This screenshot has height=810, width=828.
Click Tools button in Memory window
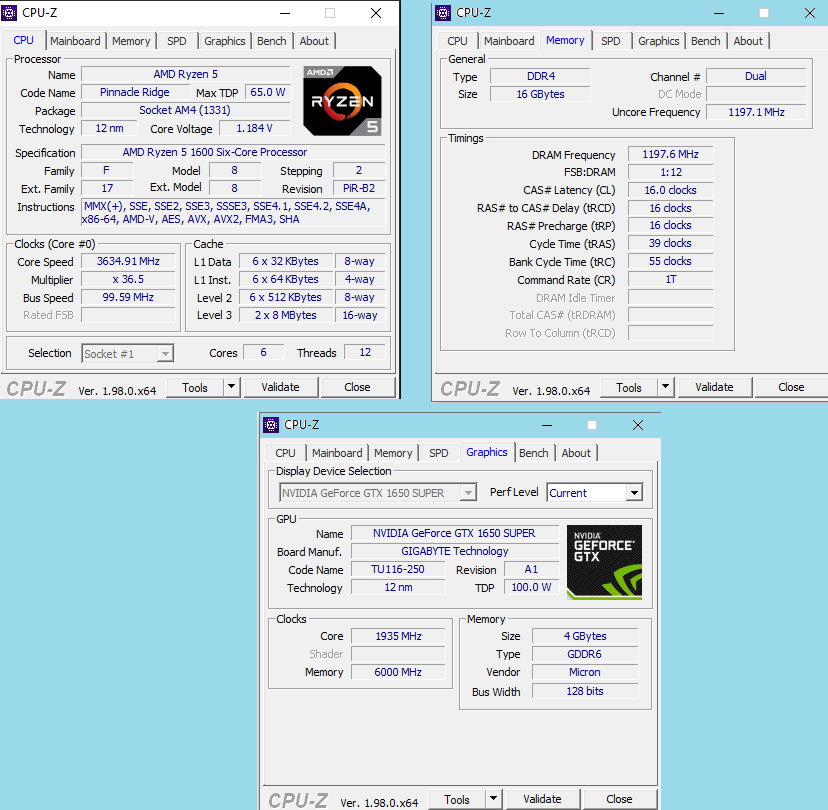628,387
